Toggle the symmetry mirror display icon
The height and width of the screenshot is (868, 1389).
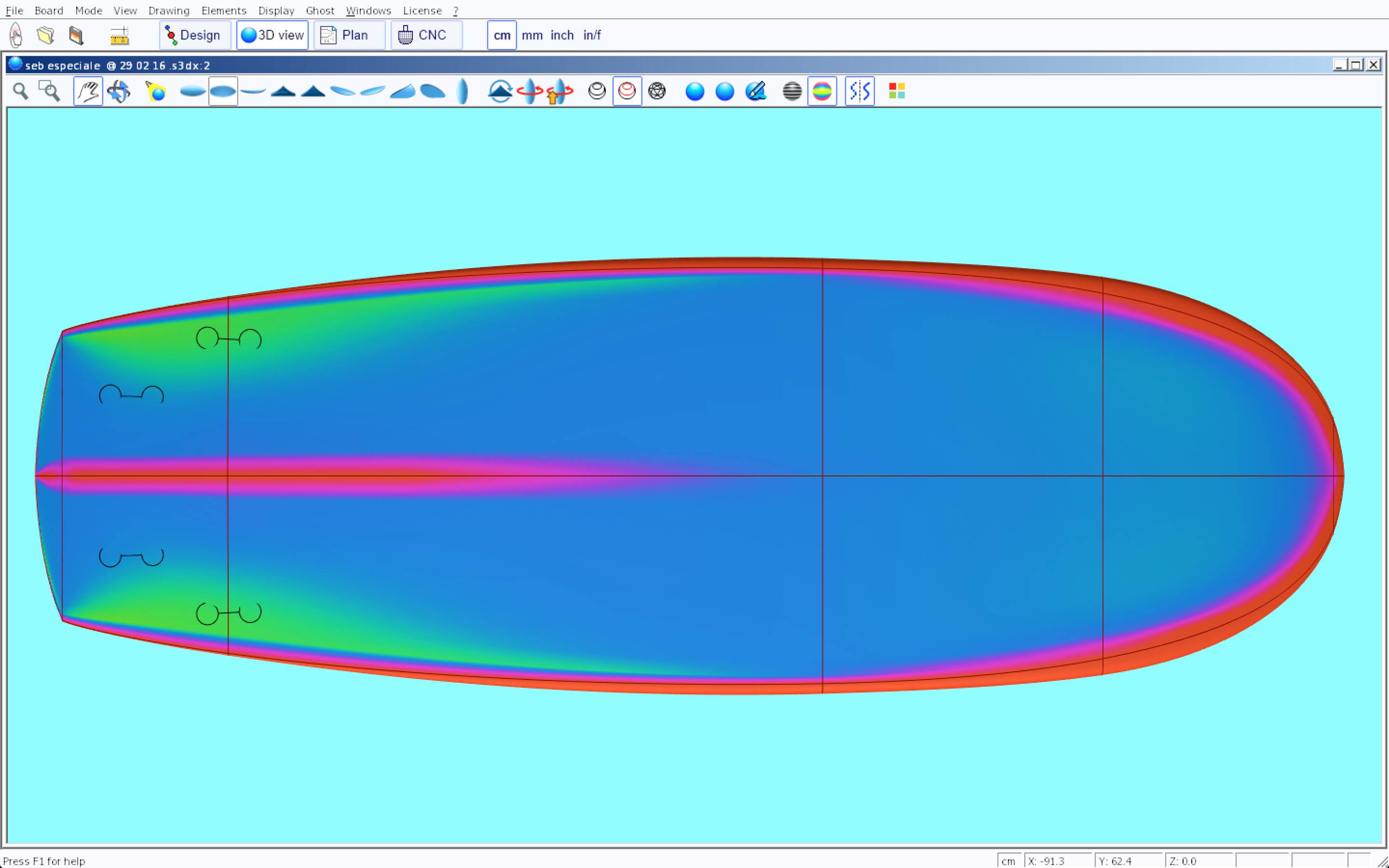tap(859, 91)
